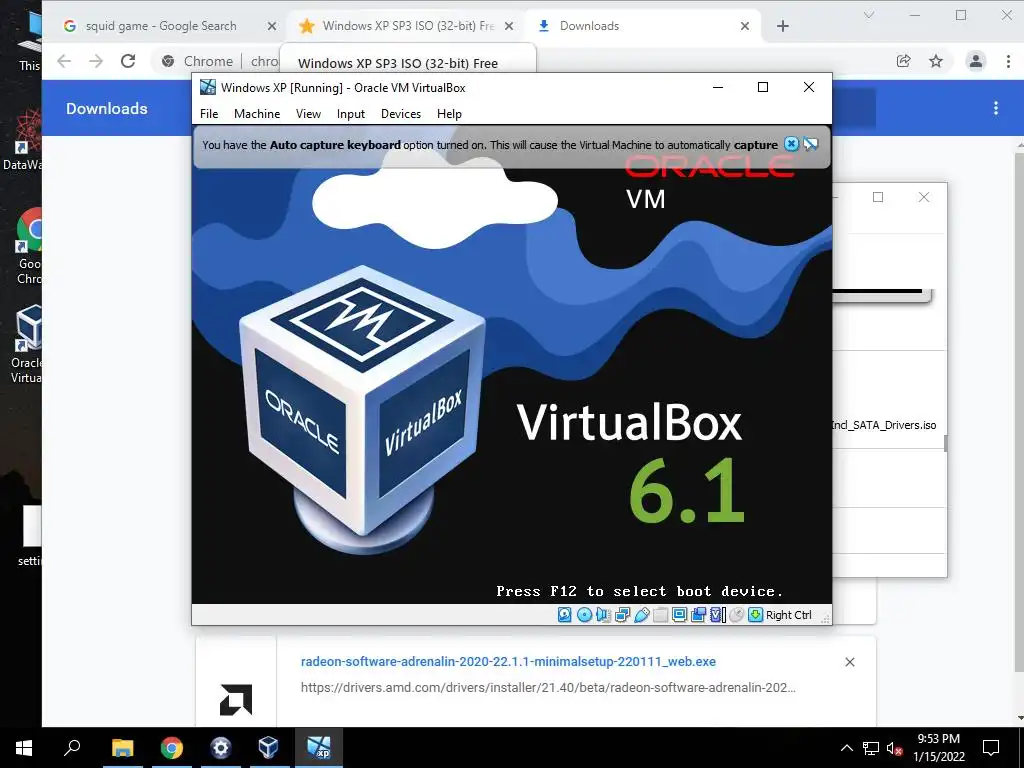
Task: Click the network tray icon
Action: pyautogui.click(x=871, y=748)
